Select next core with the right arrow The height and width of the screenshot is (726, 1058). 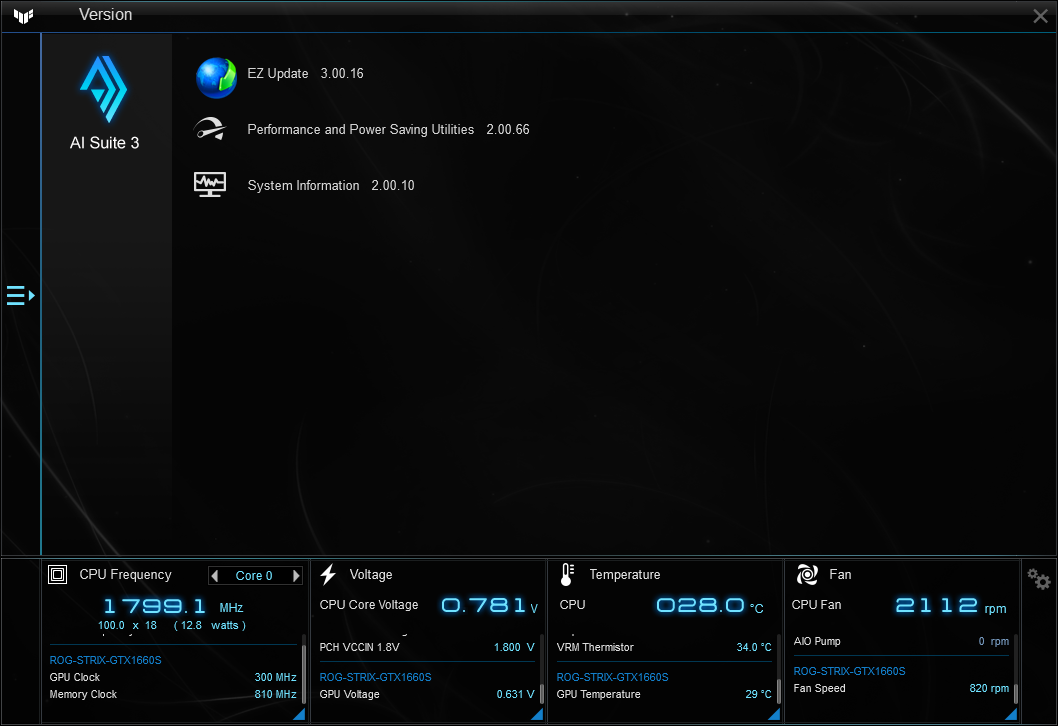click(x=295, y=575)
